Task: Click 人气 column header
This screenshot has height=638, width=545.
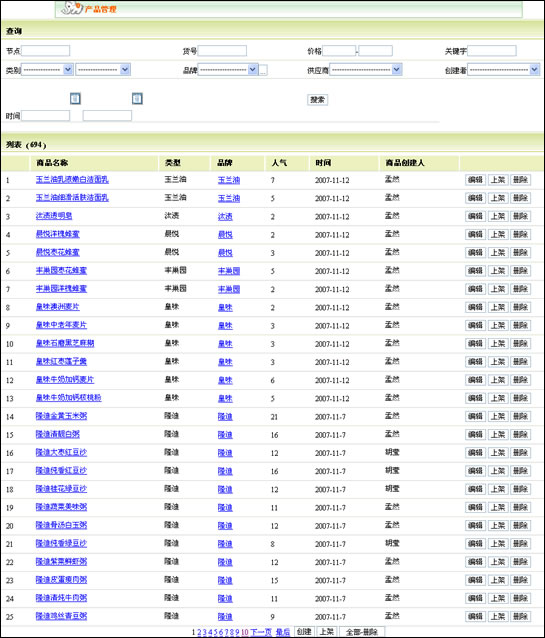Action: point(279,163)
